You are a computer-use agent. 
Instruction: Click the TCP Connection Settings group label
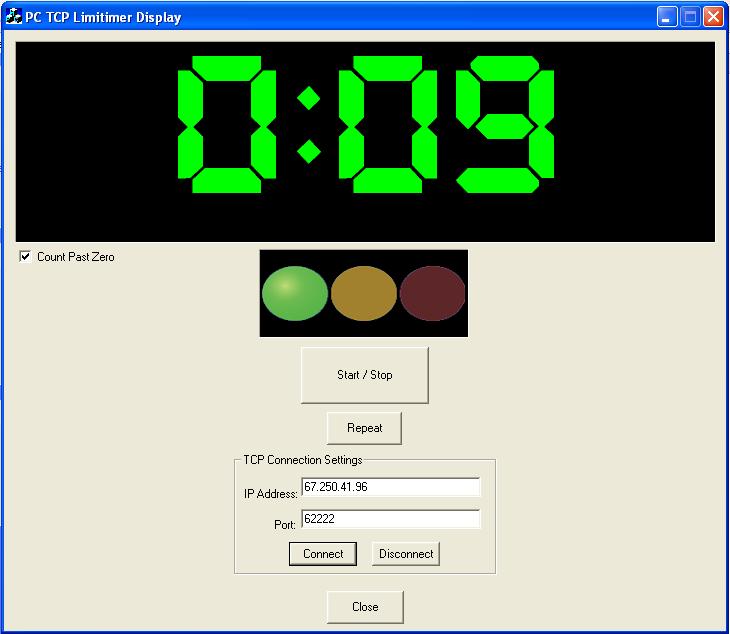[303, 460]
